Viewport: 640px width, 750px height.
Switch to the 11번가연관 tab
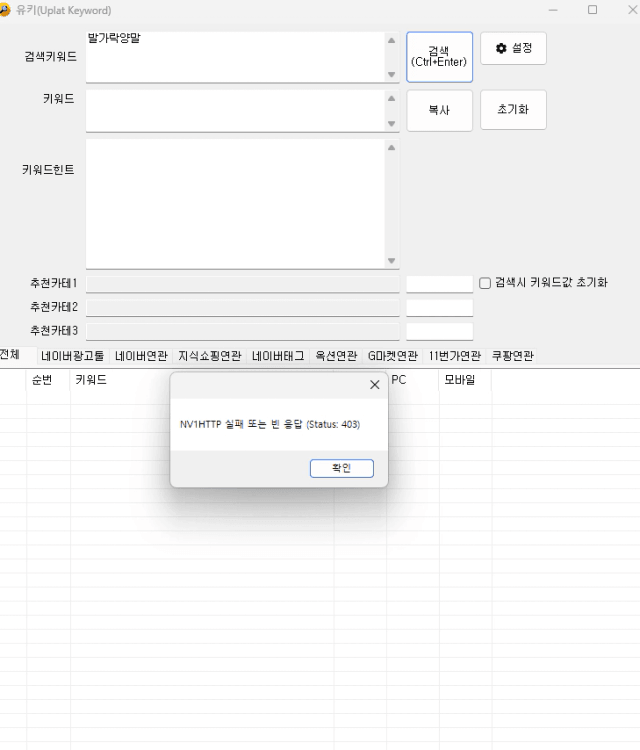[454, 356]
